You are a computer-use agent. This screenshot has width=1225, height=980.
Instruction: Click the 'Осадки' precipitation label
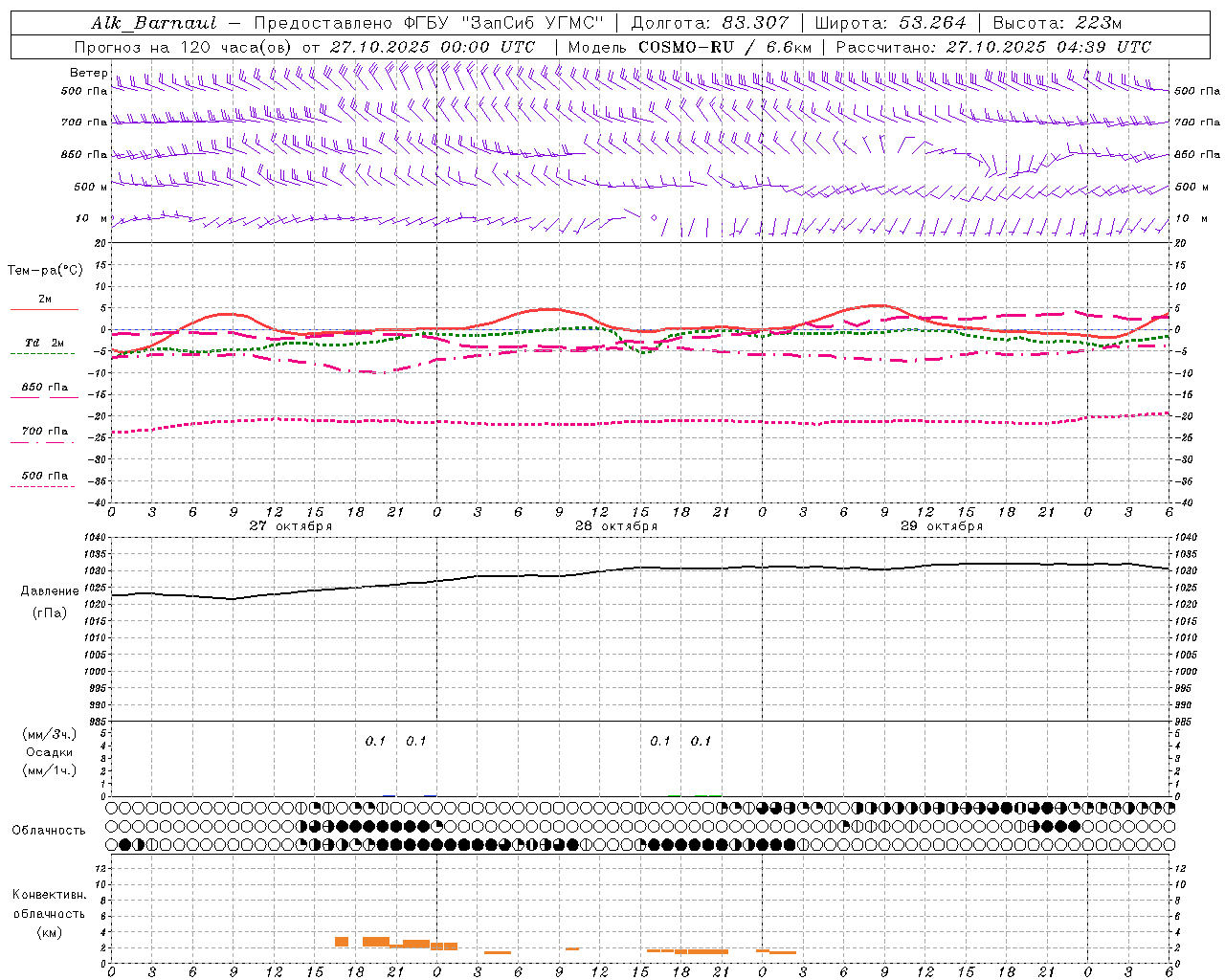(x=50, y=752)
